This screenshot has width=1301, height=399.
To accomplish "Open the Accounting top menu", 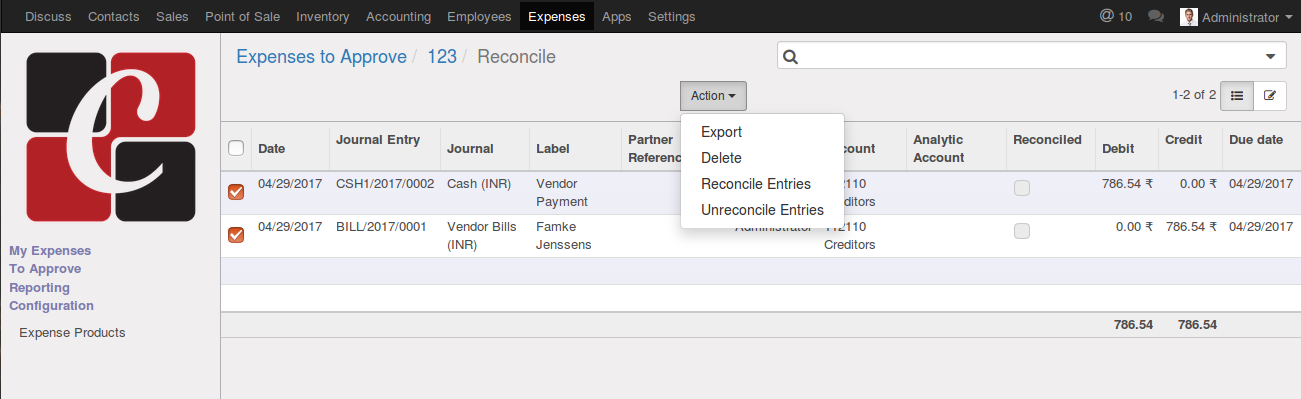I will tap(398, 16).
